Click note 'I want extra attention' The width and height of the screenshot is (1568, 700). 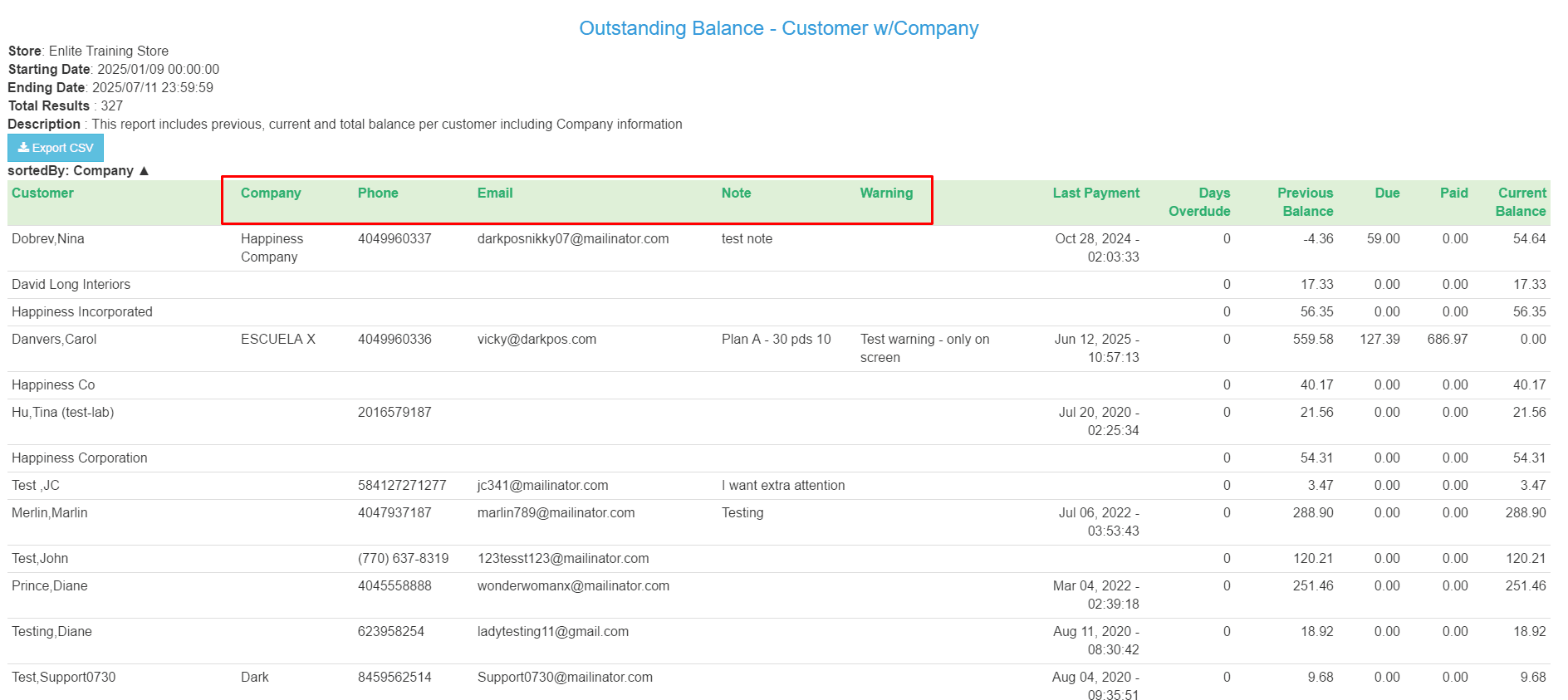(x=783, y=485)
